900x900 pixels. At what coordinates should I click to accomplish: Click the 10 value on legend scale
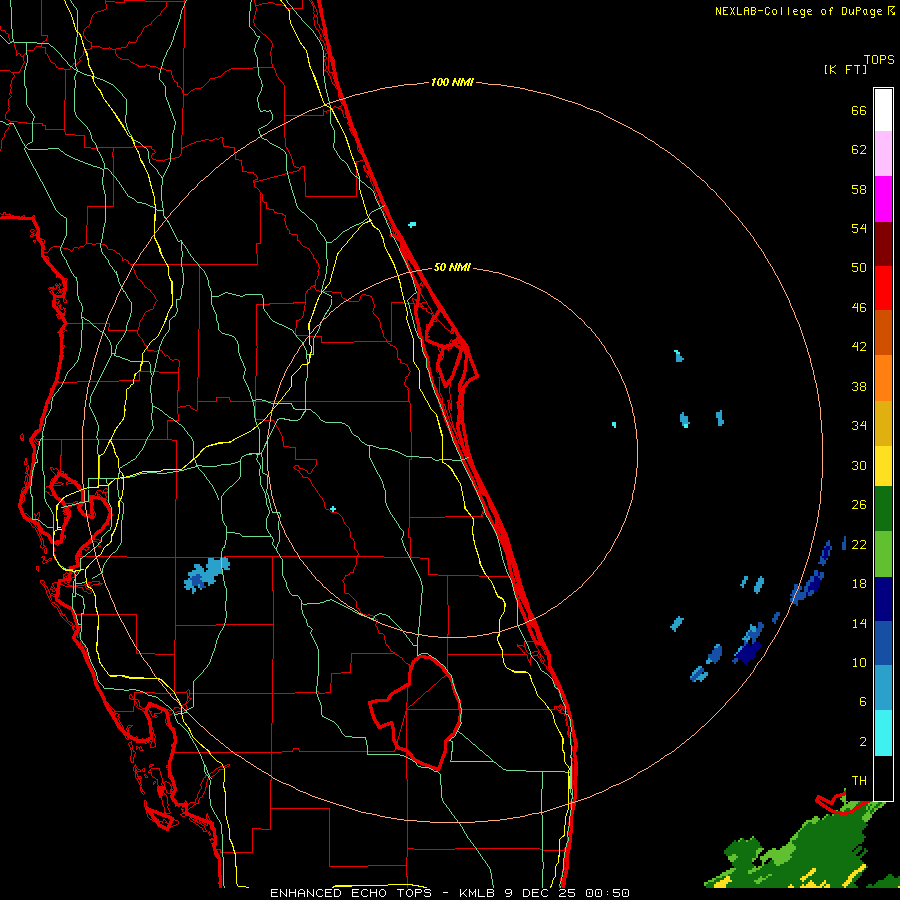(859, 662)
